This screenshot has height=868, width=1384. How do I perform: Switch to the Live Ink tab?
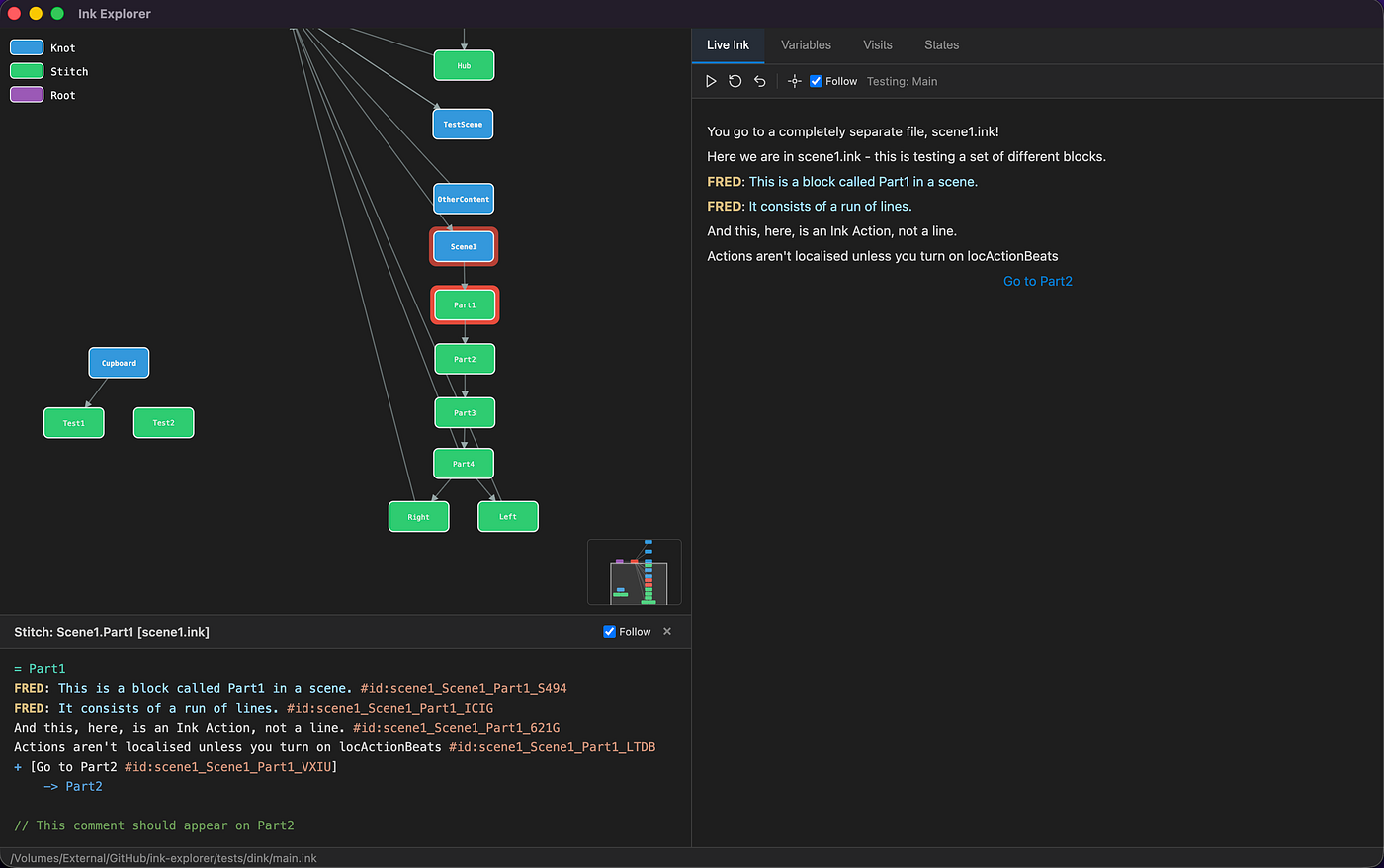[x=728, y=44]
